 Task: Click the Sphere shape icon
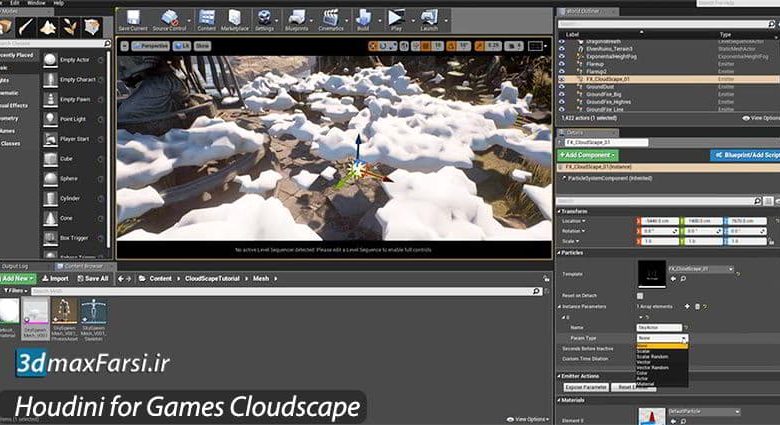(x=50, y=179)
